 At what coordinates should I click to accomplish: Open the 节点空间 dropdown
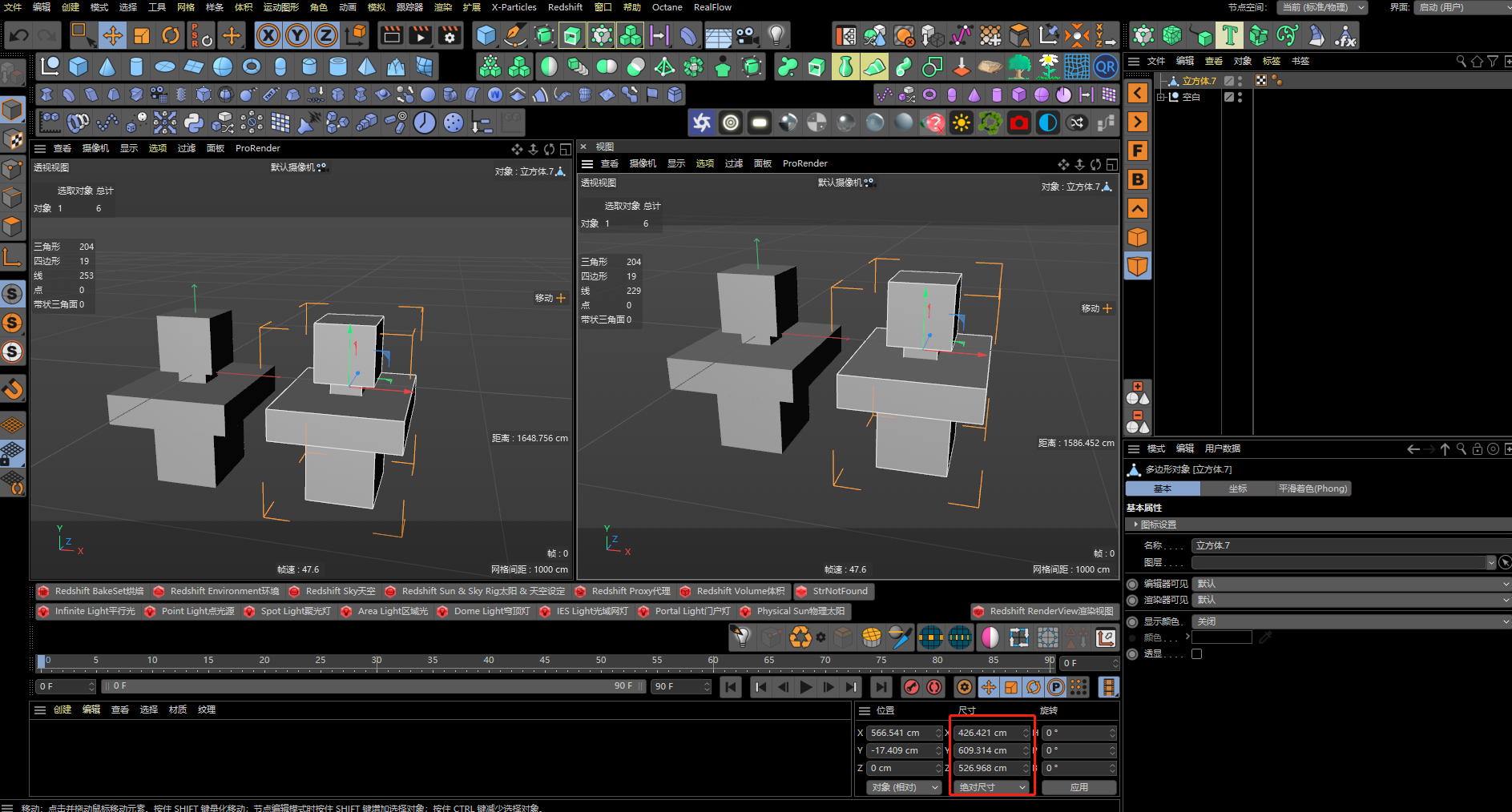click(1322, 7)
